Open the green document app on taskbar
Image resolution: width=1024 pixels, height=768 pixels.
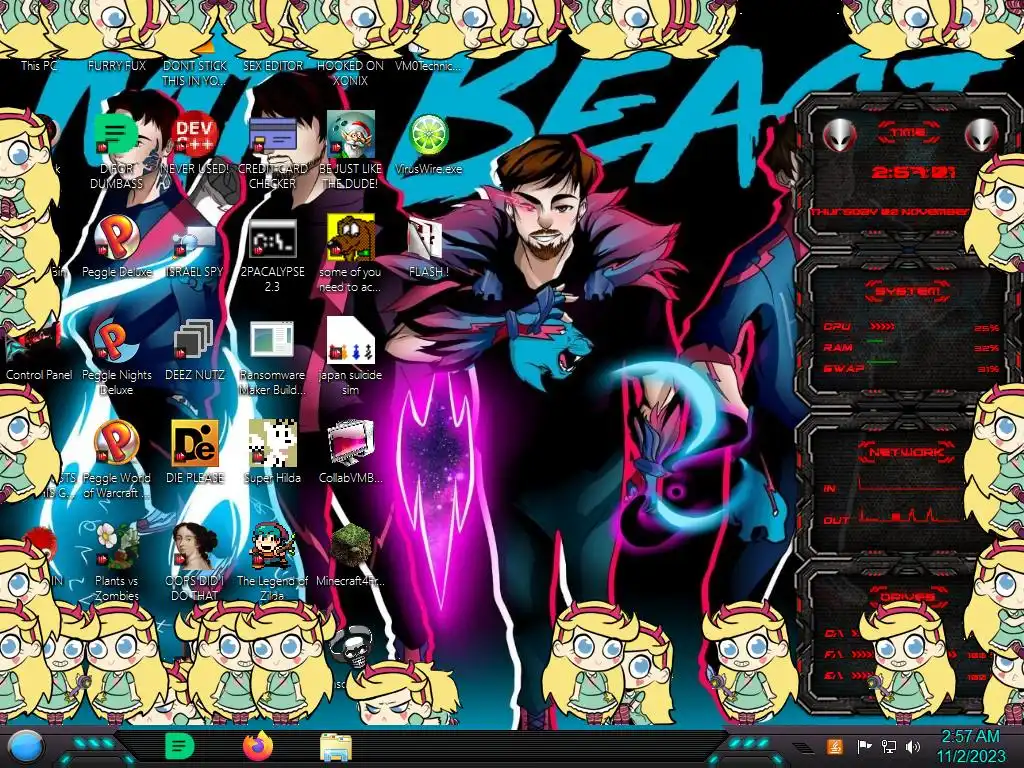tap(179, 746)
